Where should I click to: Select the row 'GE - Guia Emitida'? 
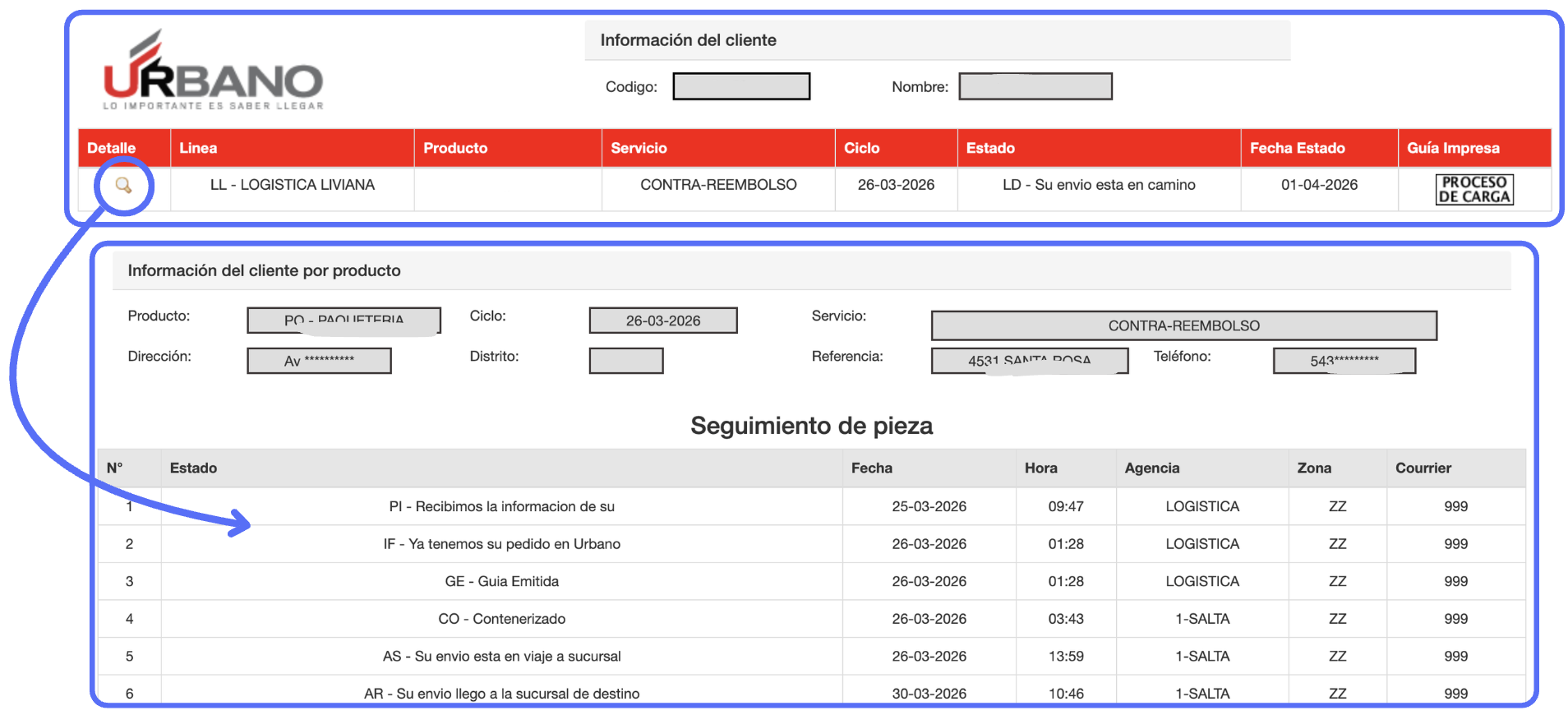point(501,581)
